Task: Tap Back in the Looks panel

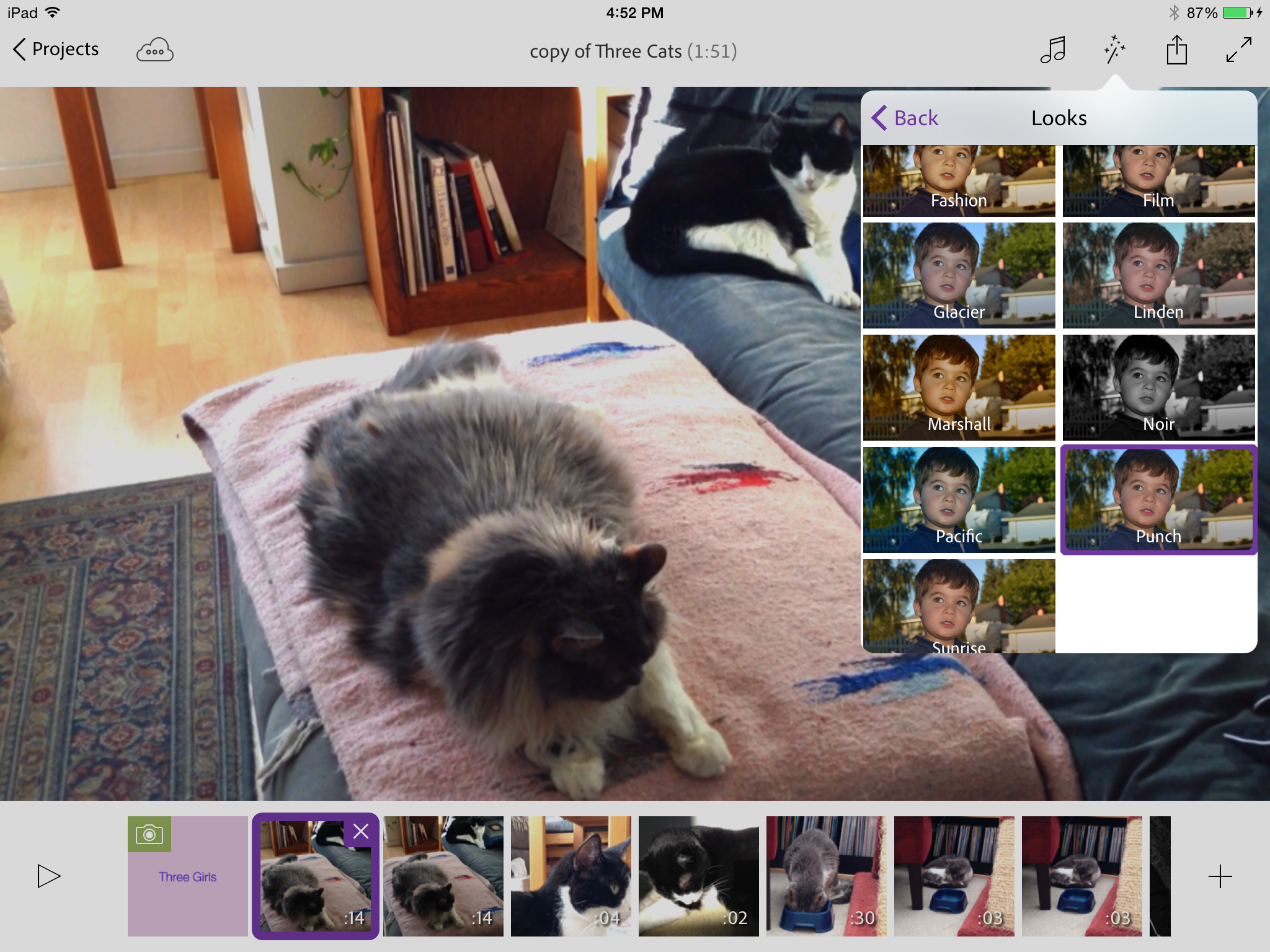Action: pos(905,118)
